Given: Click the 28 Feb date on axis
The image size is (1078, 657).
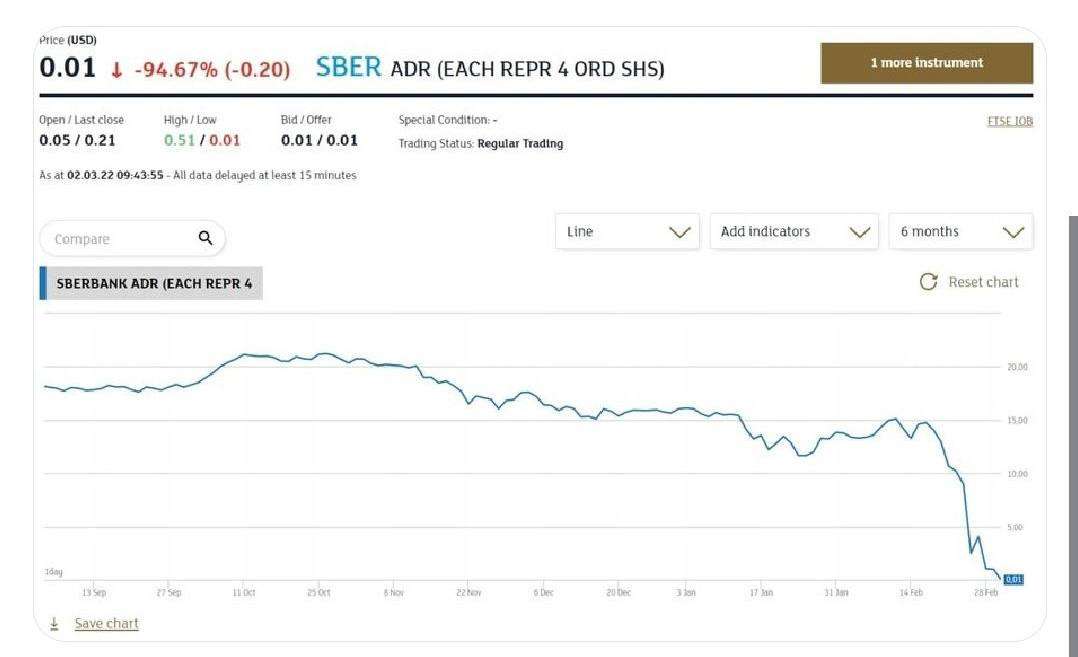Looking at the screenshot, I should coord(987,593).
